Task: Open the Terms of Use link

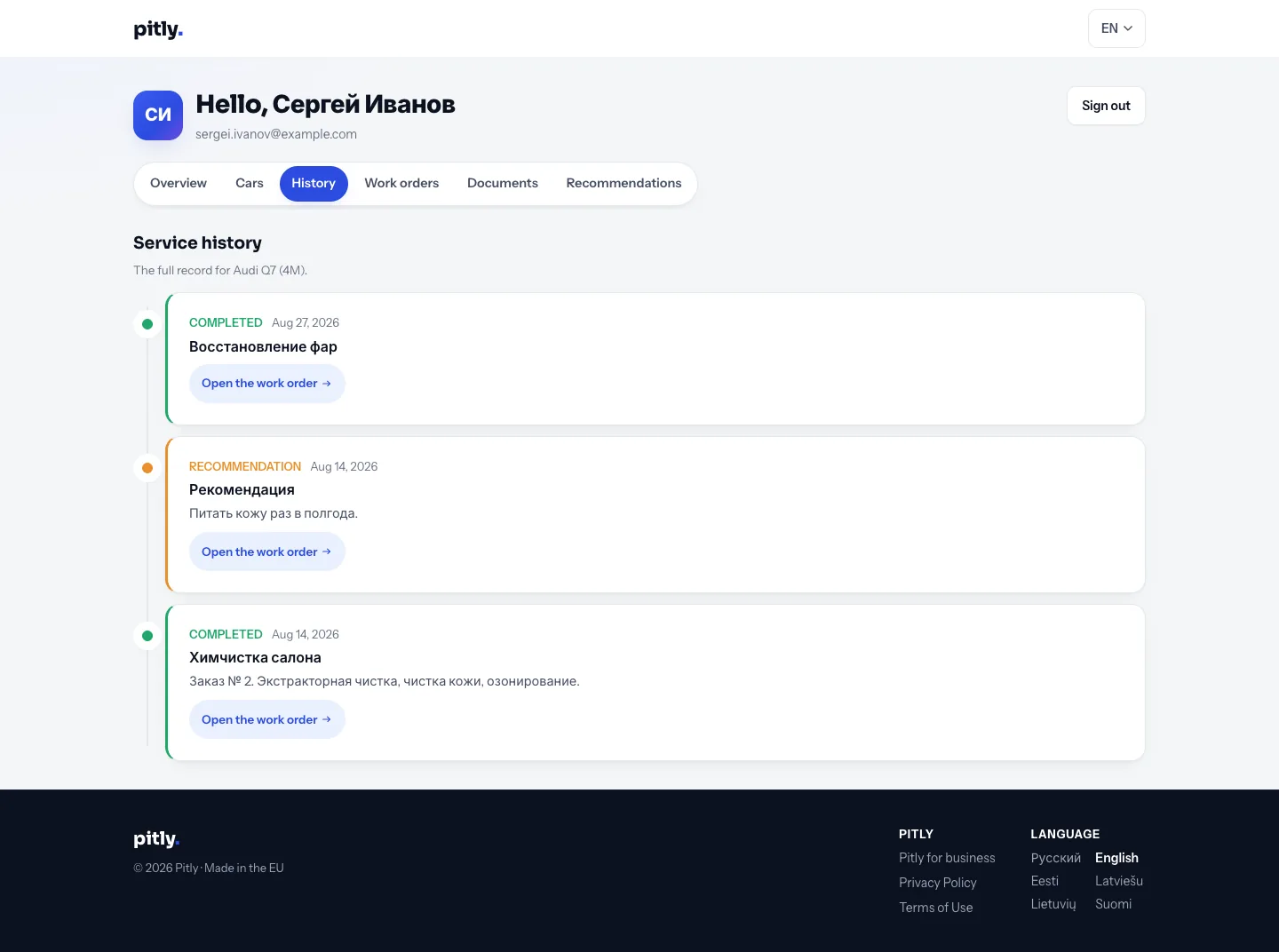Action: tap(935, 908)
